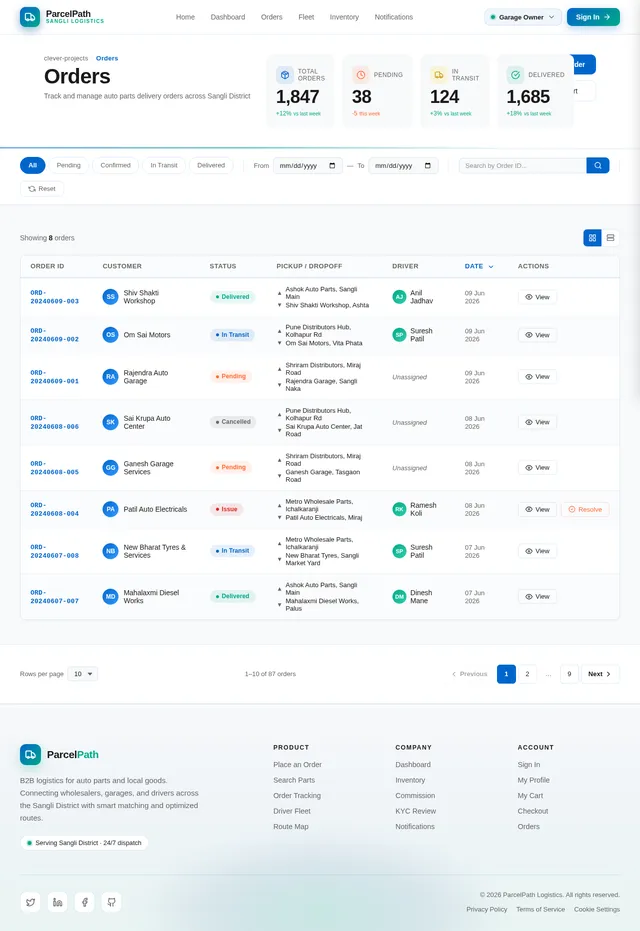Click the magnifier search button
The height and width of the screenshot is (931, 640).
(597, 166)
